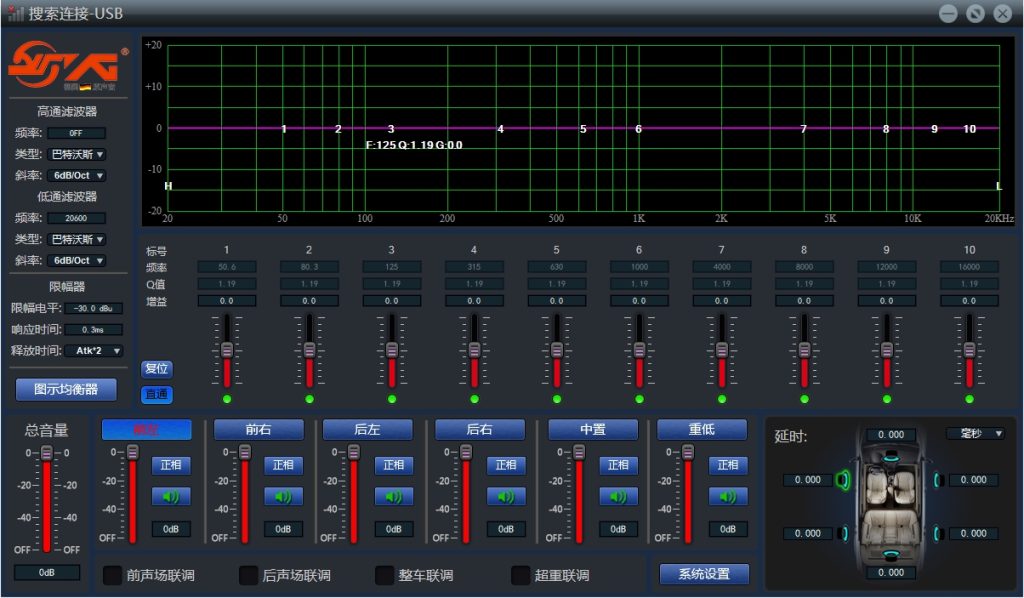Screen dimensions: 1024x598
Task: Mute the first channel speaker icon beside red tab
Action: (170, 497)
